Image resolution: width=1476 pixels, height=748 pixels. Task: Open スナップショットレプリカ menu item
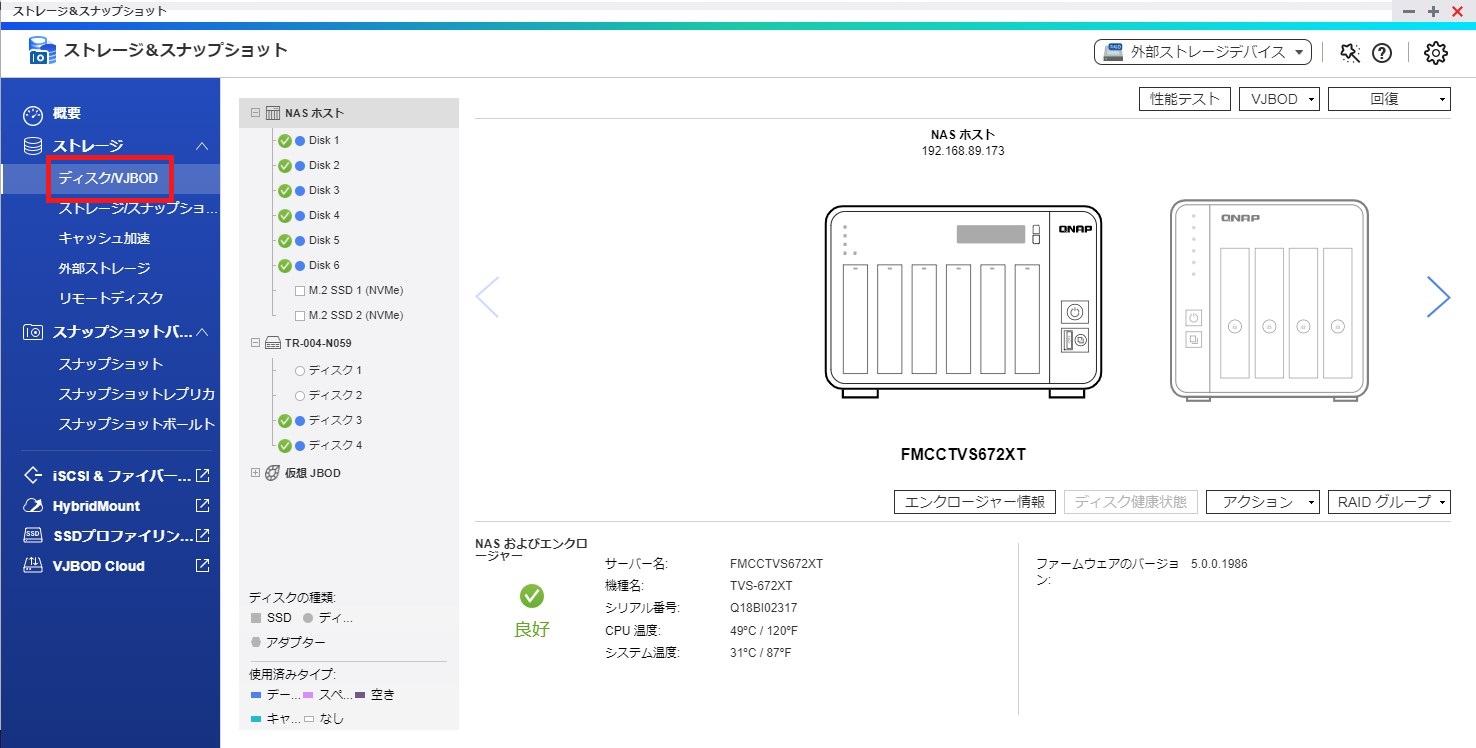click(137, 394)
